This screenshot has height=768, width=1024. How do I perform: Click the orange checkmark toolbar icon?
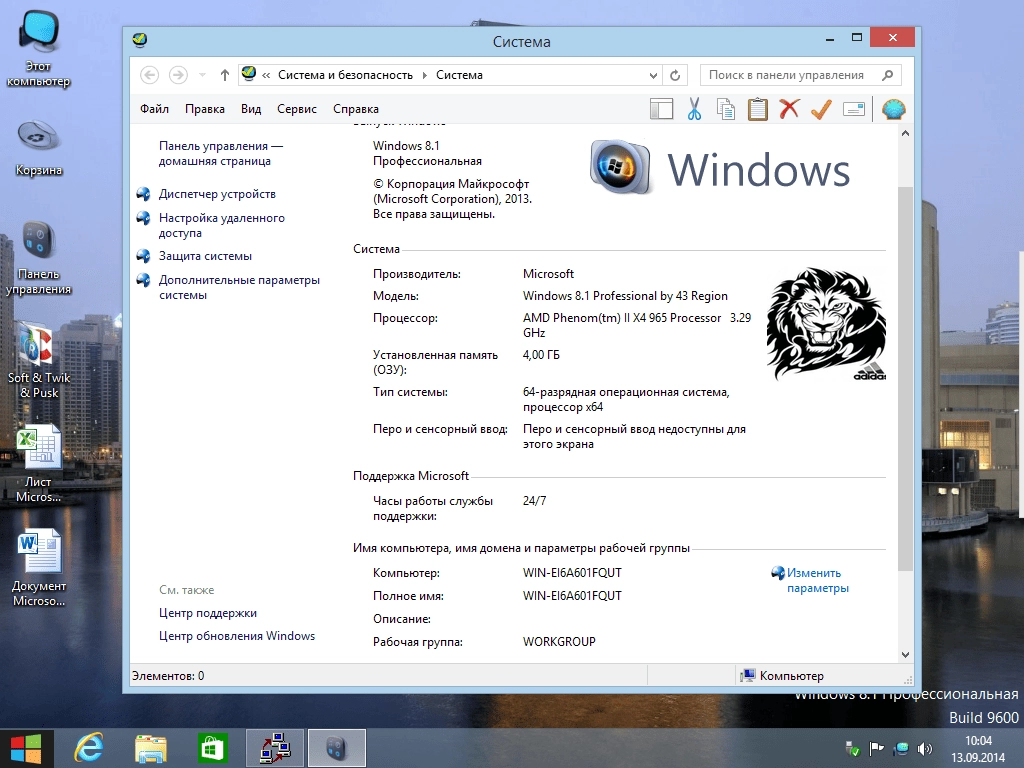point(821,109)
